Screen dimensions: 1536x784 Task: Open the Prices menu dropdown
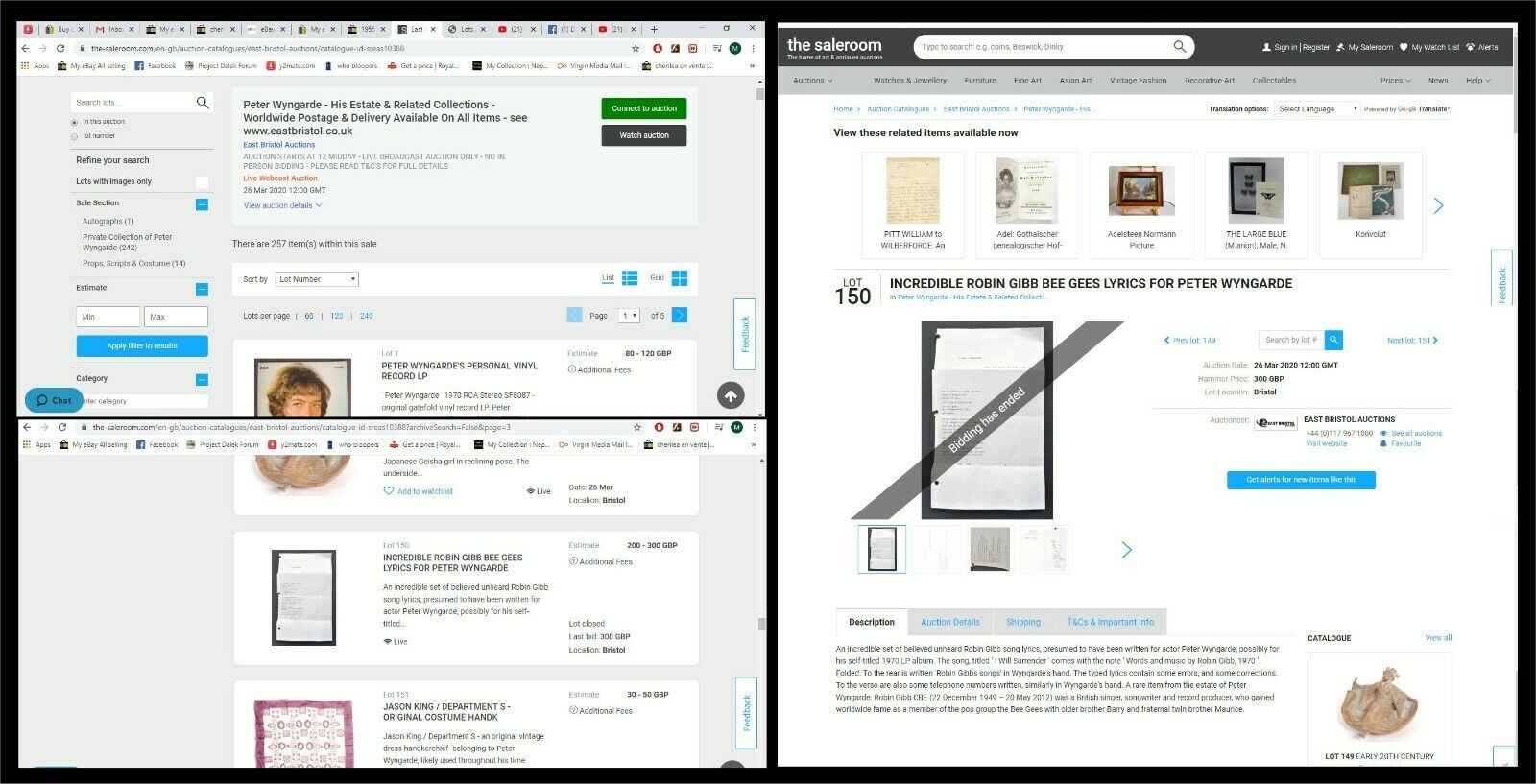point(1395,81)
